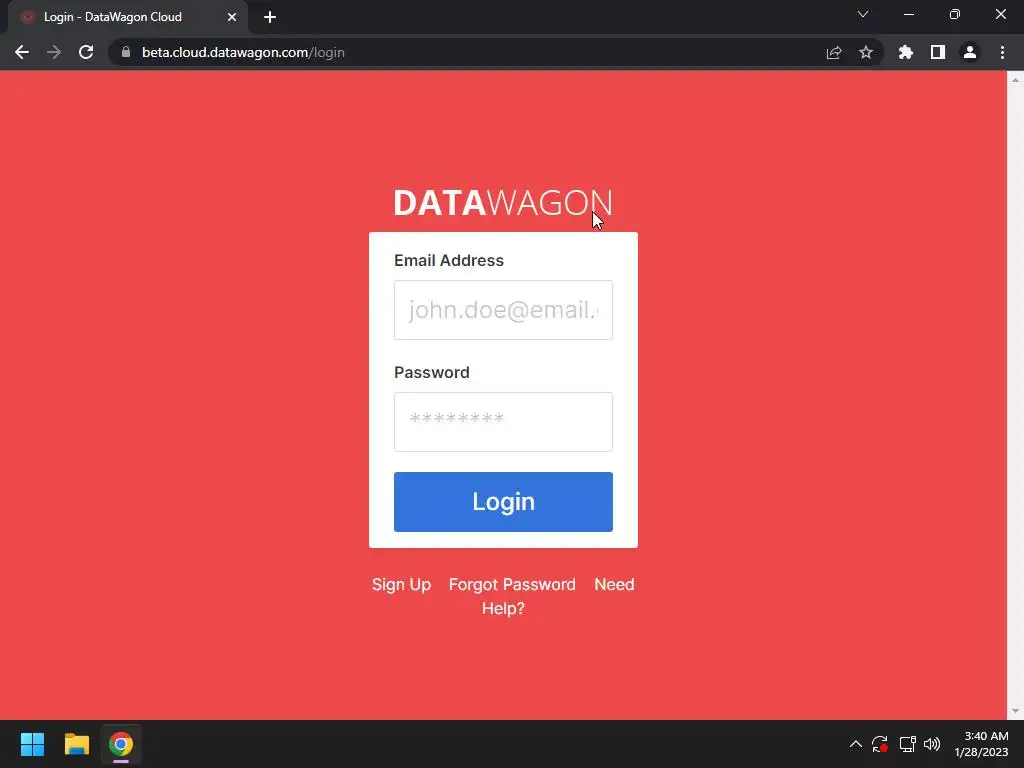The height and width of the screenshot is (768, 1024).
Task: Open the Sign Up link
Action: [402, 584]
